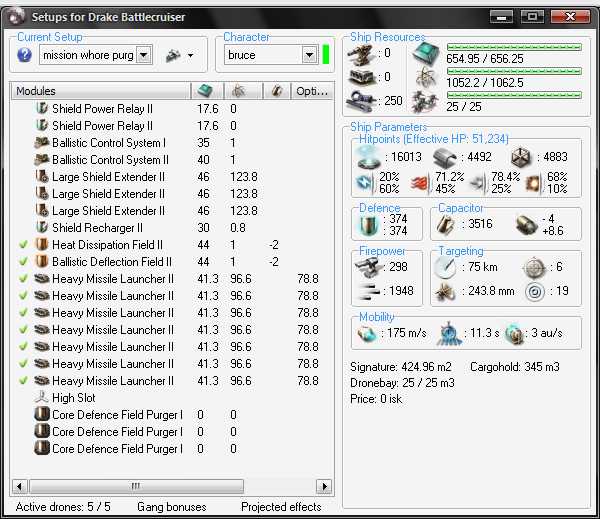
Task: Toggle fifth Heavy Missile Launcher II checkmark
Action: coord(24,346)
